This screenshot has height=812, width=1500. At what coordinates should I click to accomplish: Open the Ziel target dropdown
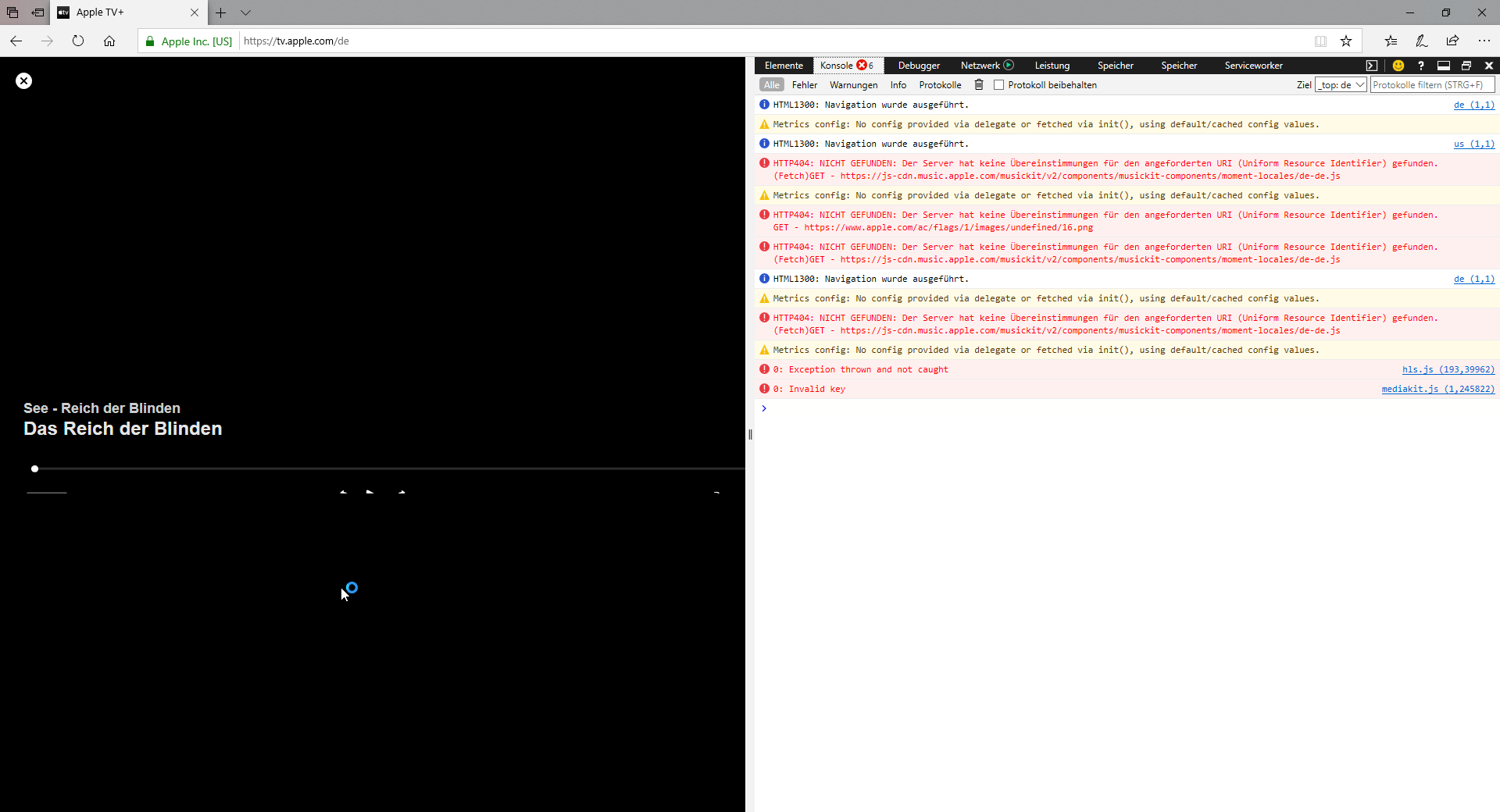pyautogui.click(x=1341, y=85)
